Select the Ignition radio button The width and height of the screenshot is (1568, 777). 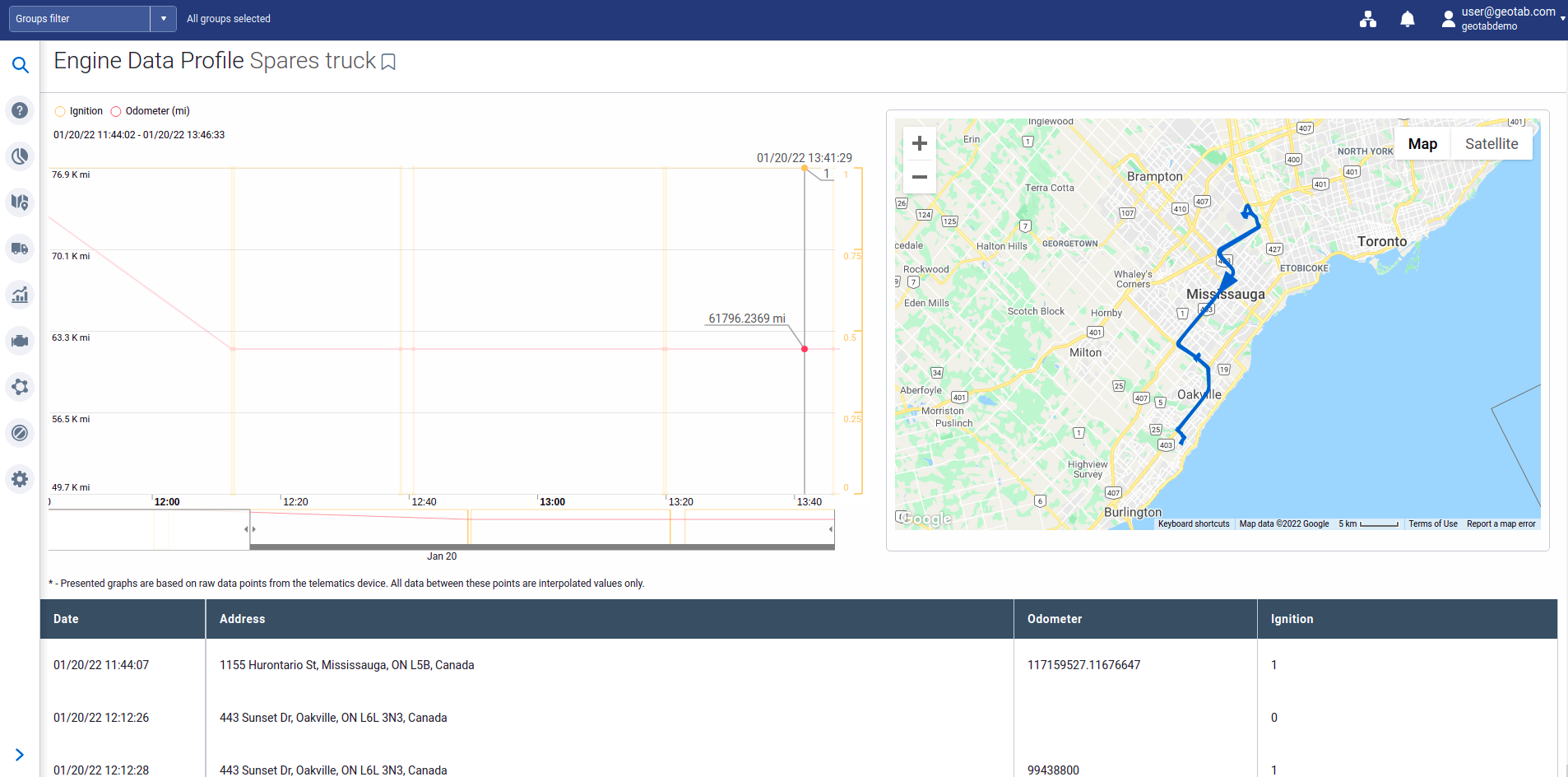point(60,110)
